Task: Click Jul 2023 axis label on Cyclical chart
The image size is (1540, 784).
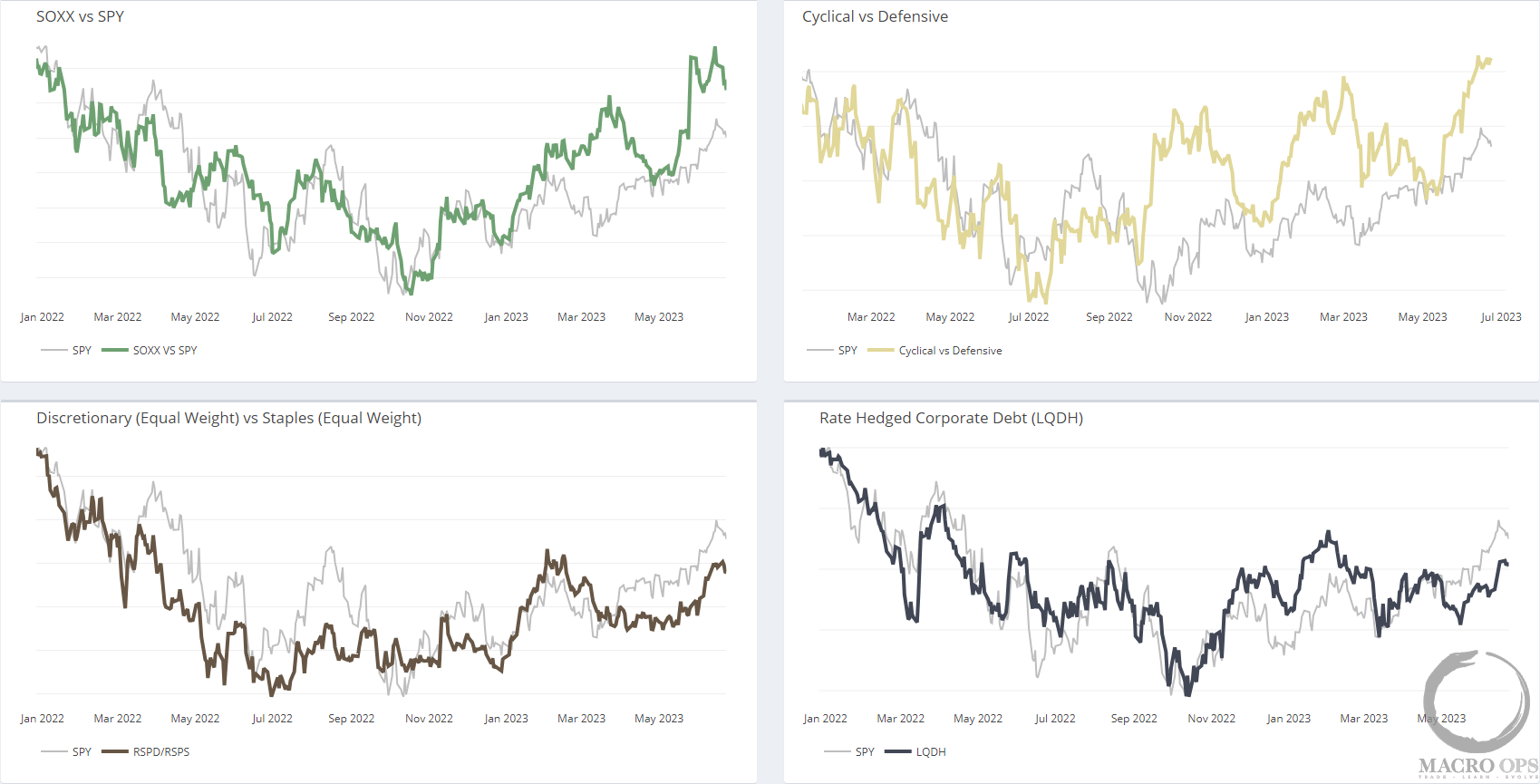Action: pyautogui.click(x=1501, y=317)
